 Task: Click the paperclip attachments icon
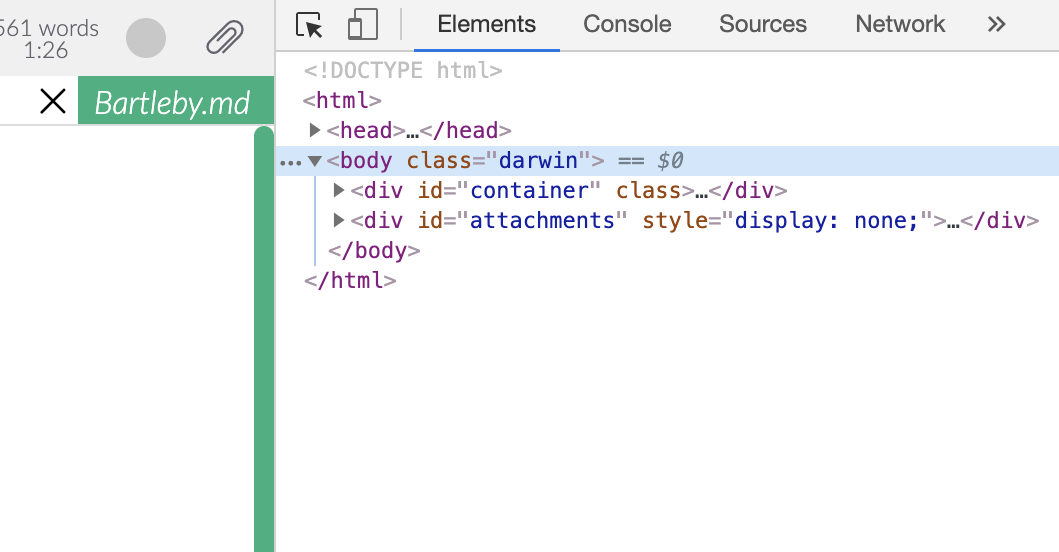point(225,37)
